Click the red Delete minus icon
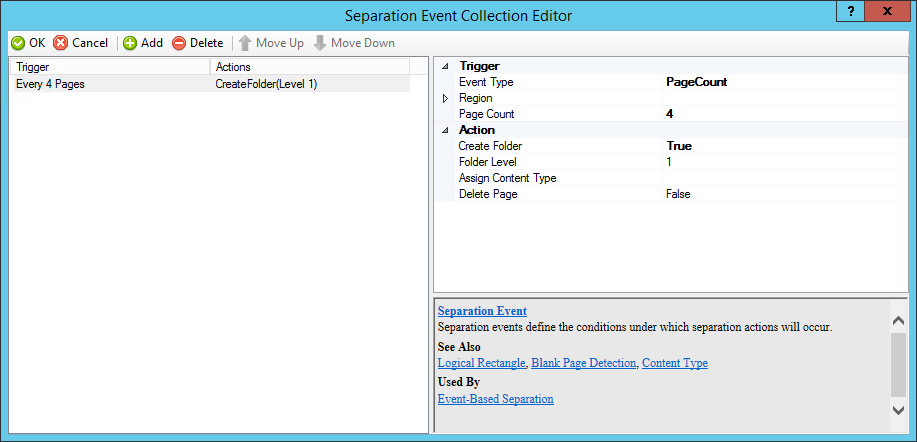 179,43
